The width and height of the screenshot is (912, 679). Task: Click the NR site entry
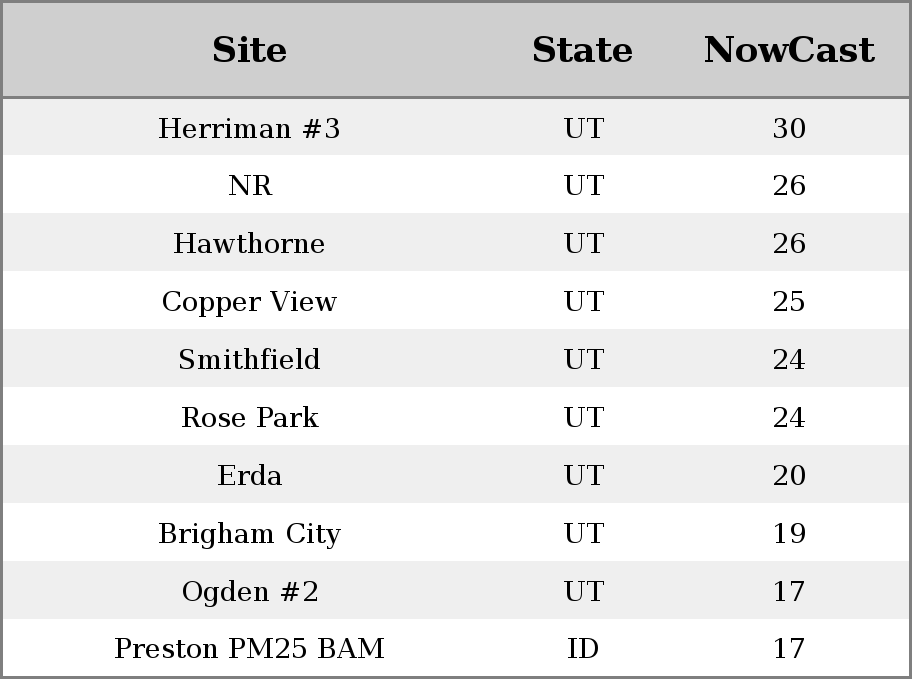(249, 186)
